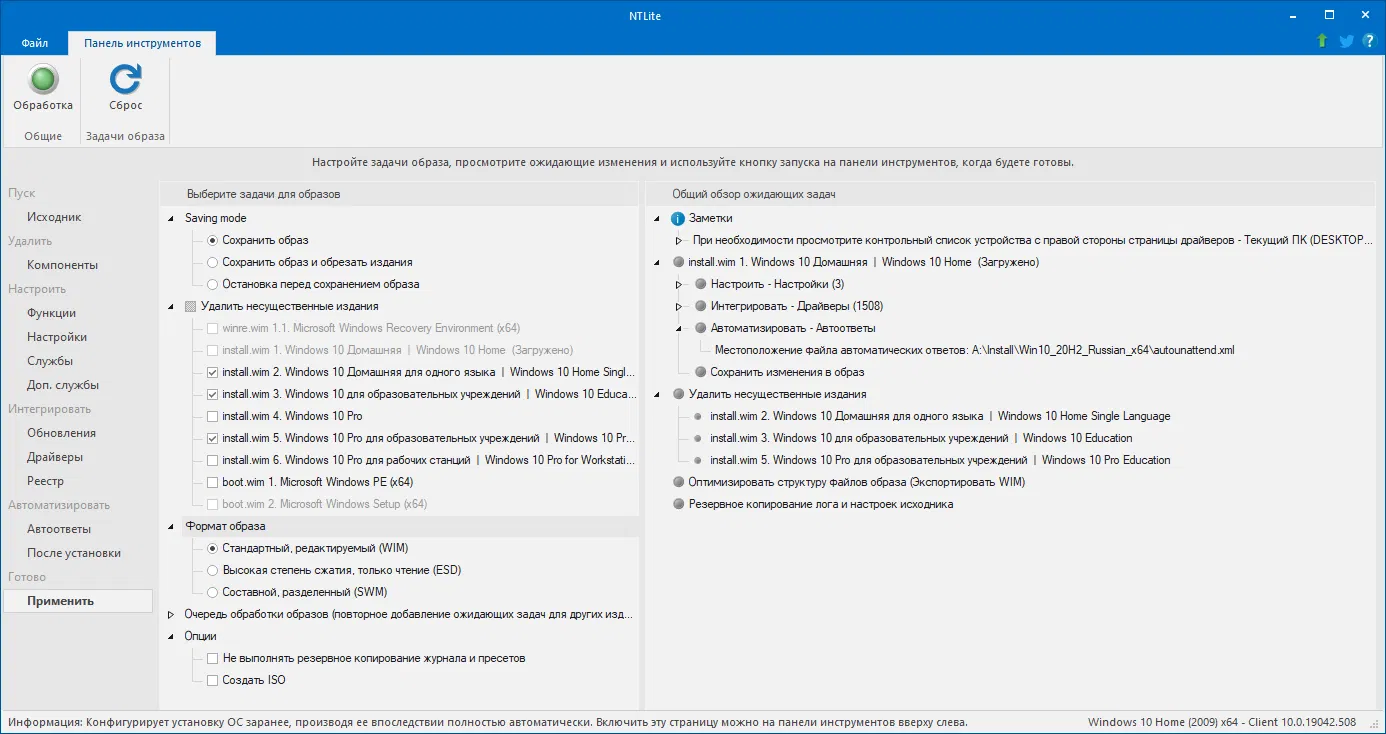
Task: Expand the Настроить - Настройки (3) node
Action: [679, 284]
